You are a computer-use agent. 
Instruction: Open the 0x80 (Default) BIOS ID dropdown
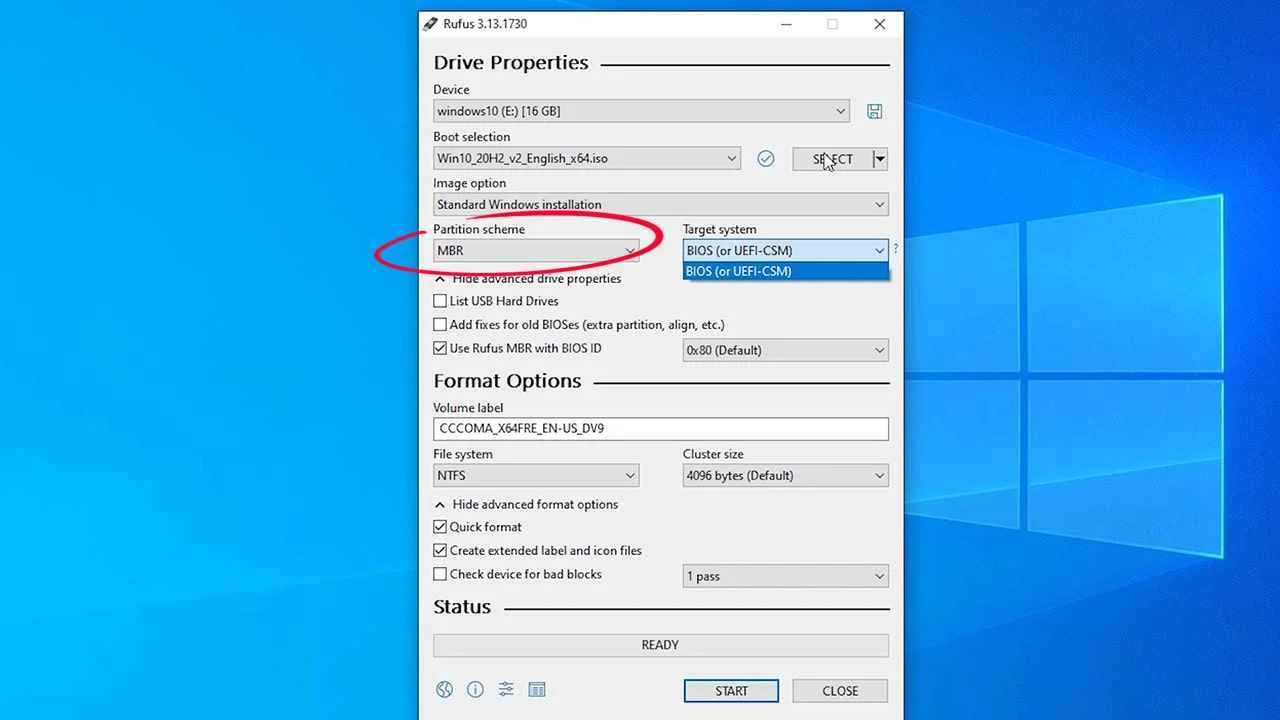coord(786,350)
